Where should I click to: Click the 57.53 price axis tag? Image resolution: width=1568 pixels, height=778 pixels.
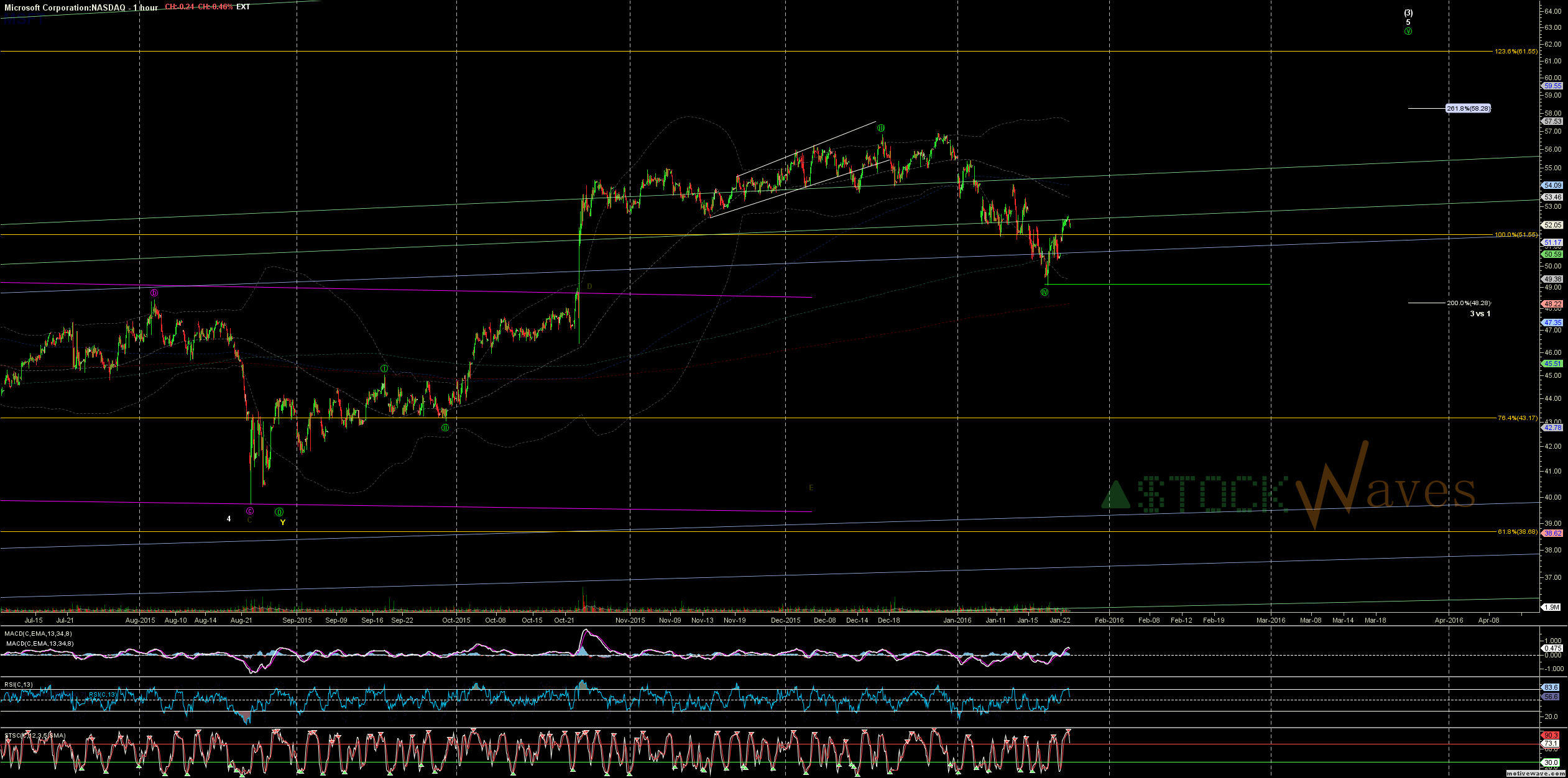pyautogui.click(x=1552, y=121)
